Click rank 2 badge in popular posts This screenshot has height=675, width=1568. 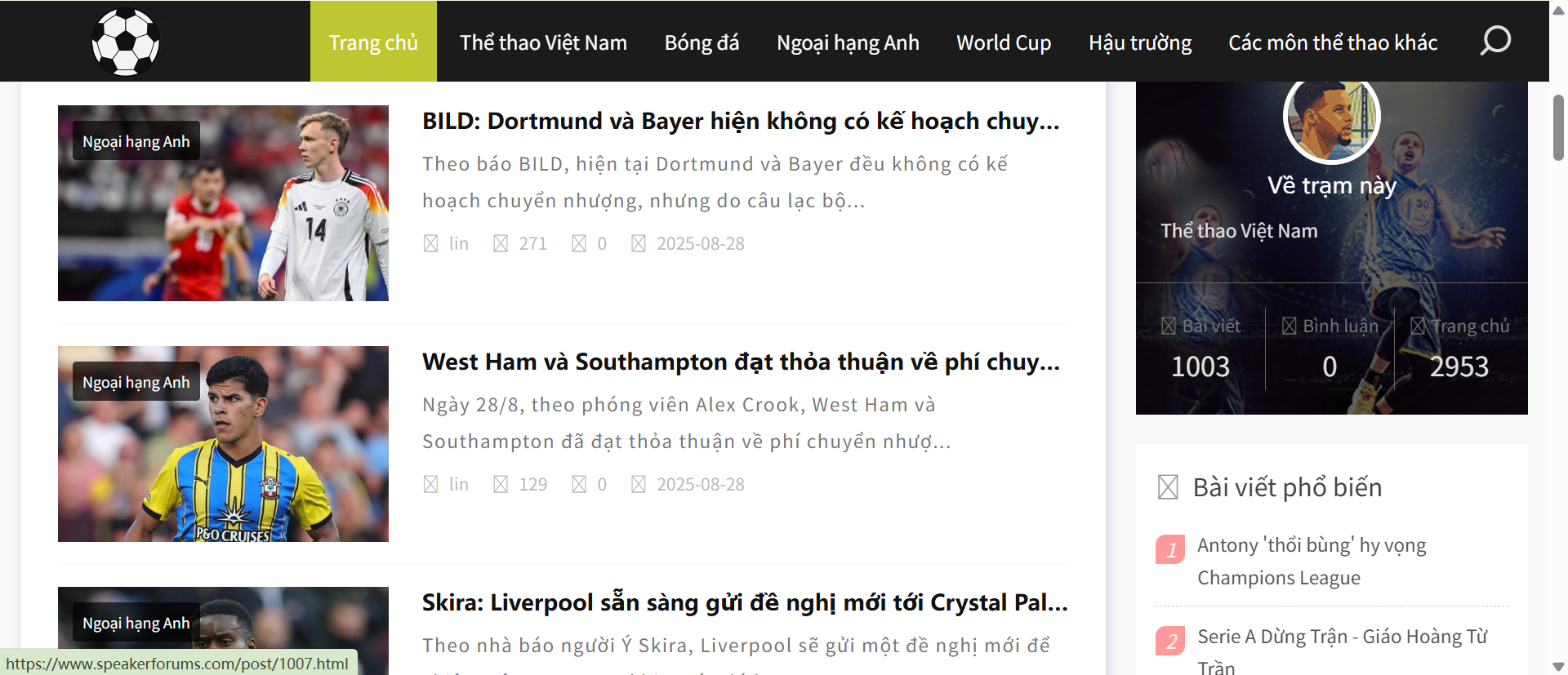coord(1171,641)
